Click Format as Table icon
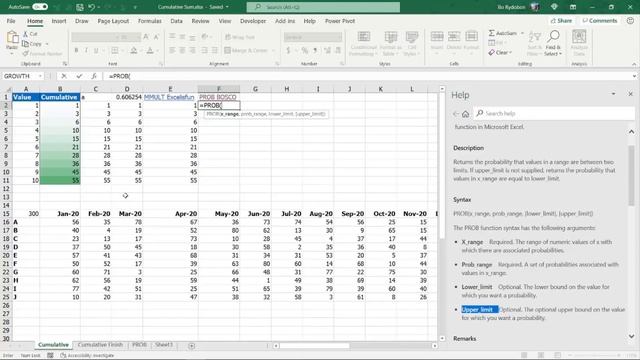 click(391, 38)
